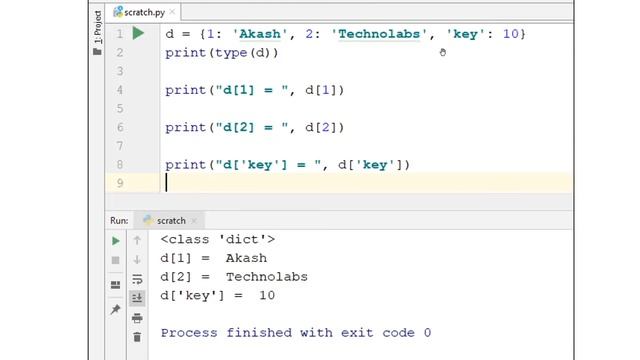This screenshot has width=640, height=360.
Task: Click the line number 4 in the gutter
Action: (x=120, y=90)
